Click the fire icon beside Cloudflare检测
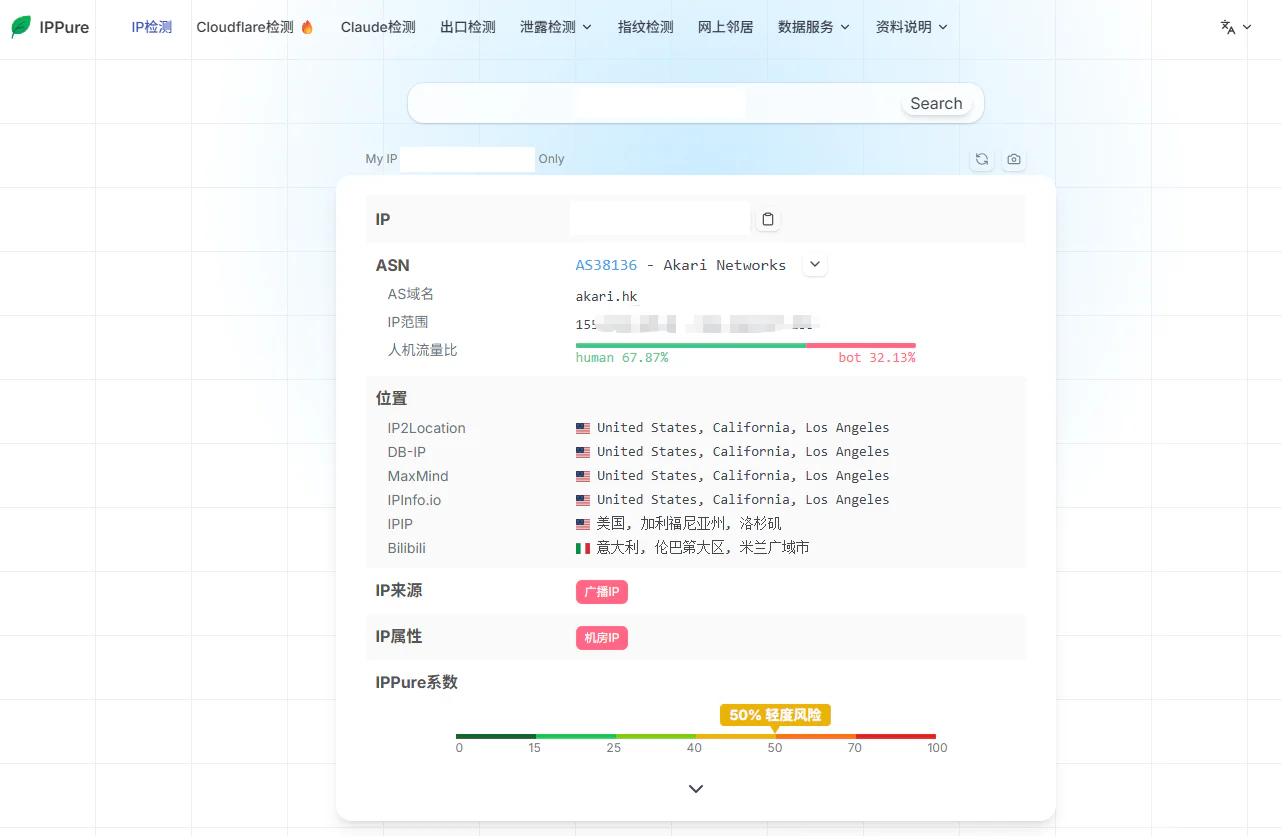The width and height of the screenshot is (1282, 836). [x=307, y=27]
